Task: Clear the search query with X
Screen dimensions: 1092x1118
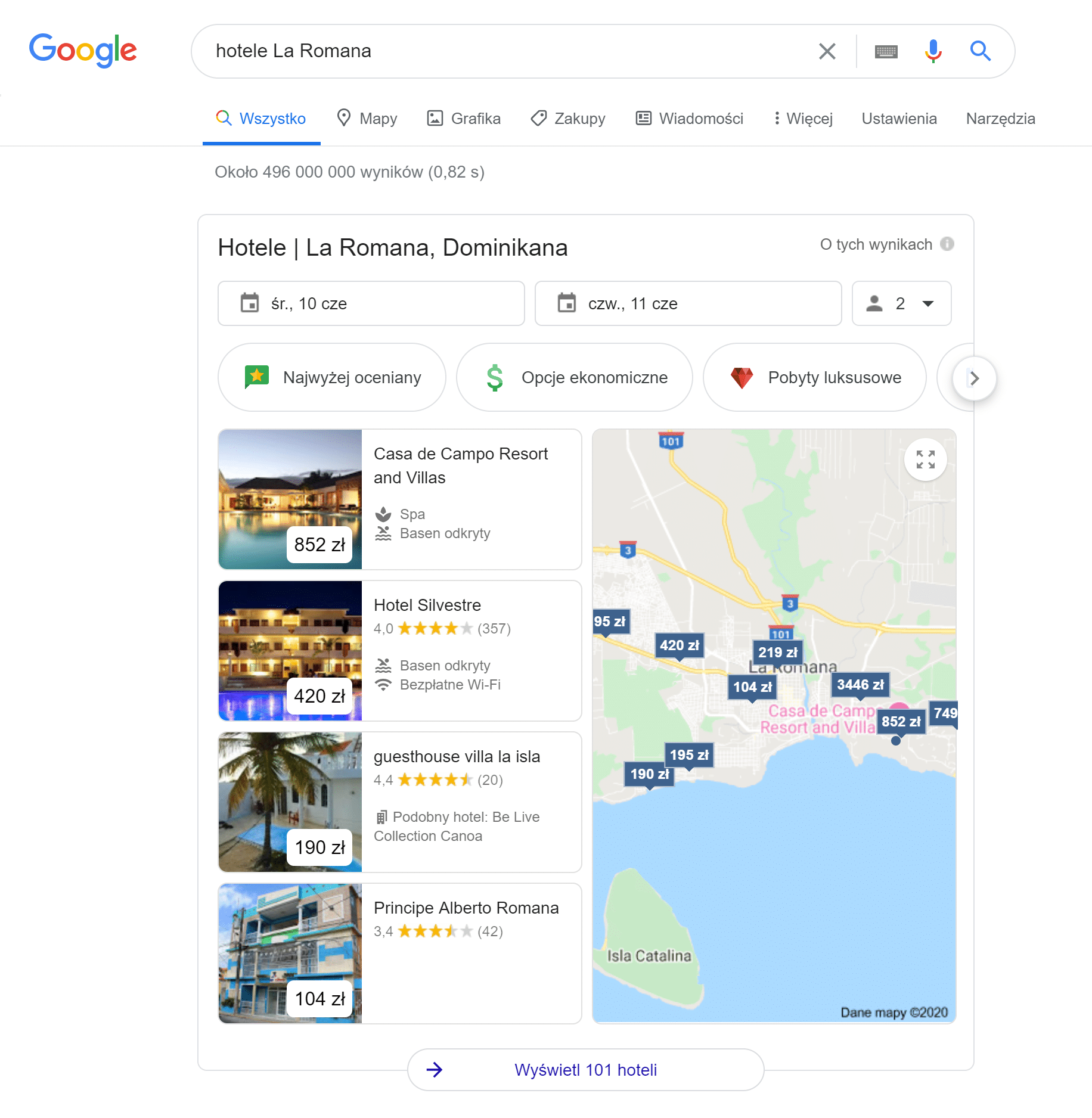Action: (x=827, y=51)
